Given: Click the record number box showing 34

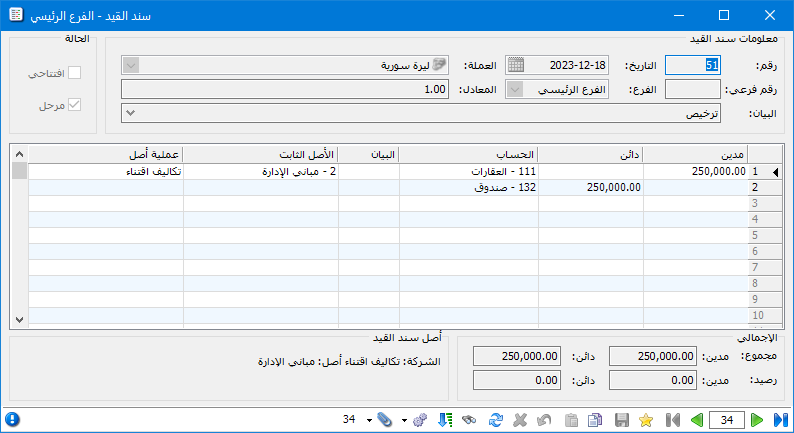Looking at the screenshot, I should point(727,420).
